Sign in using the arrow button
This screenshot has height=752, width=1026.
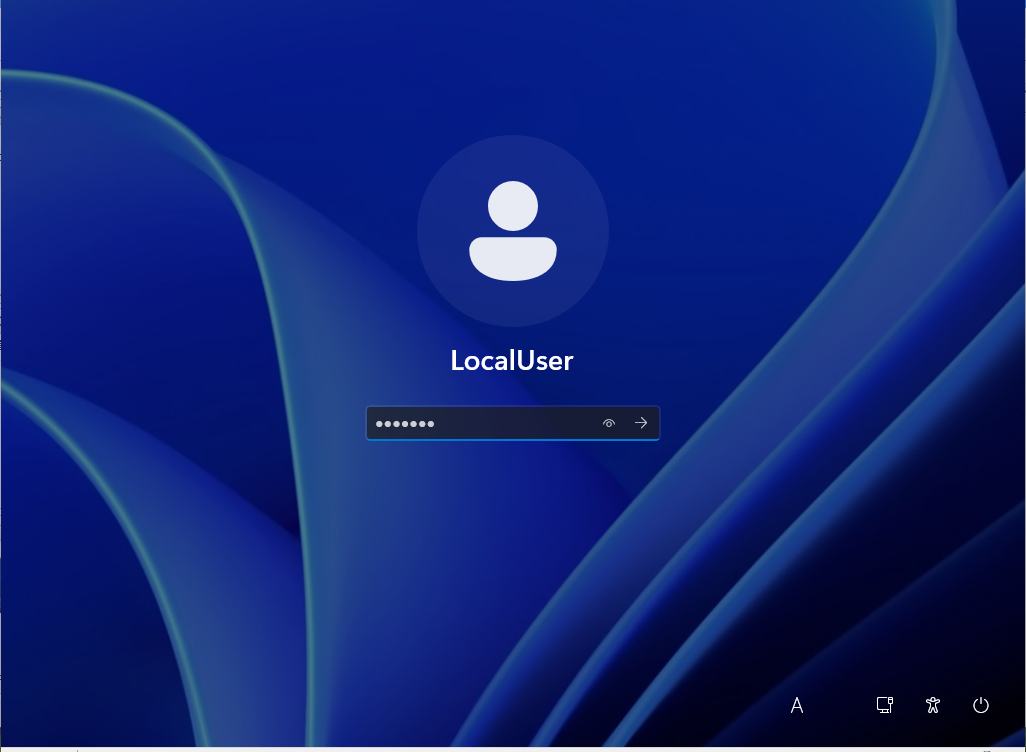641,423
